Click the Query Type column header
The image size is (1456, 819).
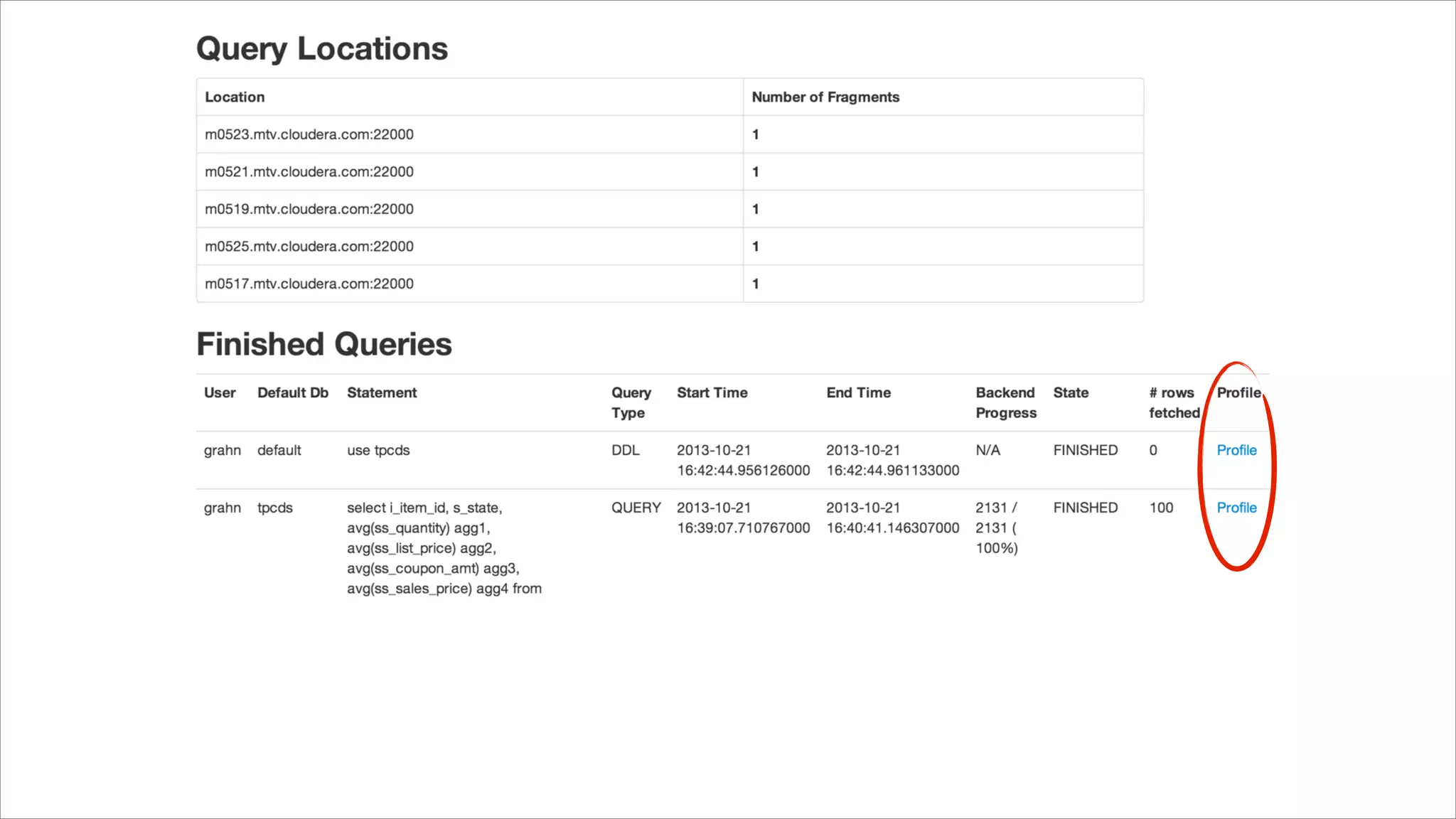[631, 402]
